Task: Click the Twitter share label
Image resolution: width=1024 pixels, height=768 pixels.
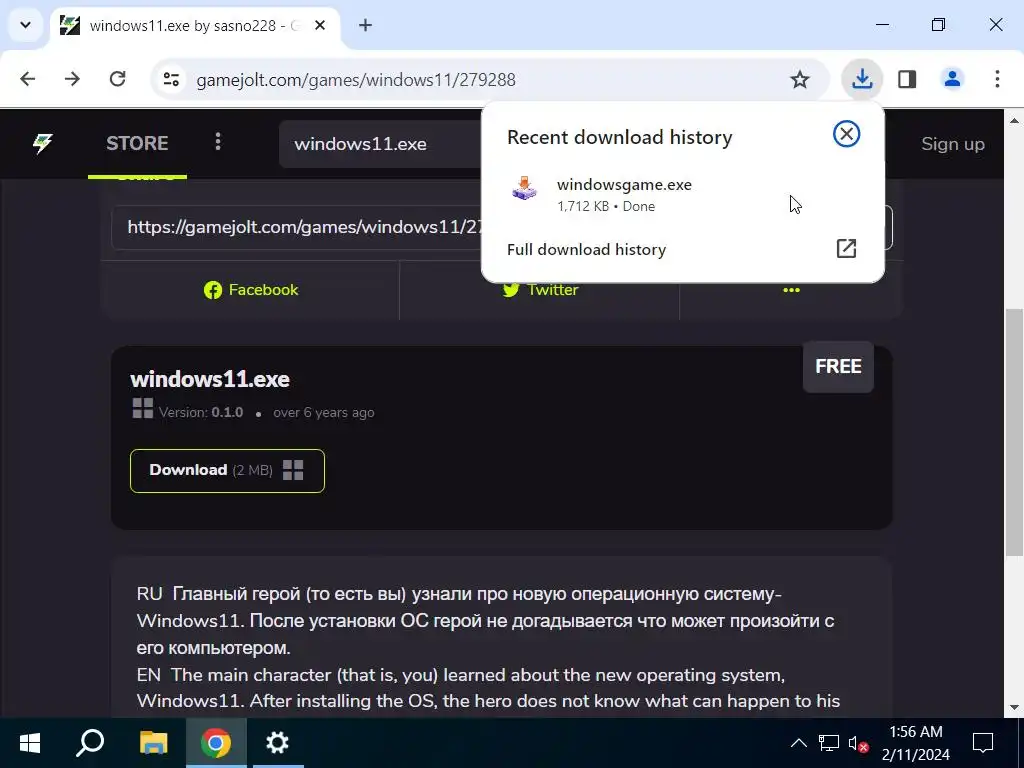Action: click(552, 290)
